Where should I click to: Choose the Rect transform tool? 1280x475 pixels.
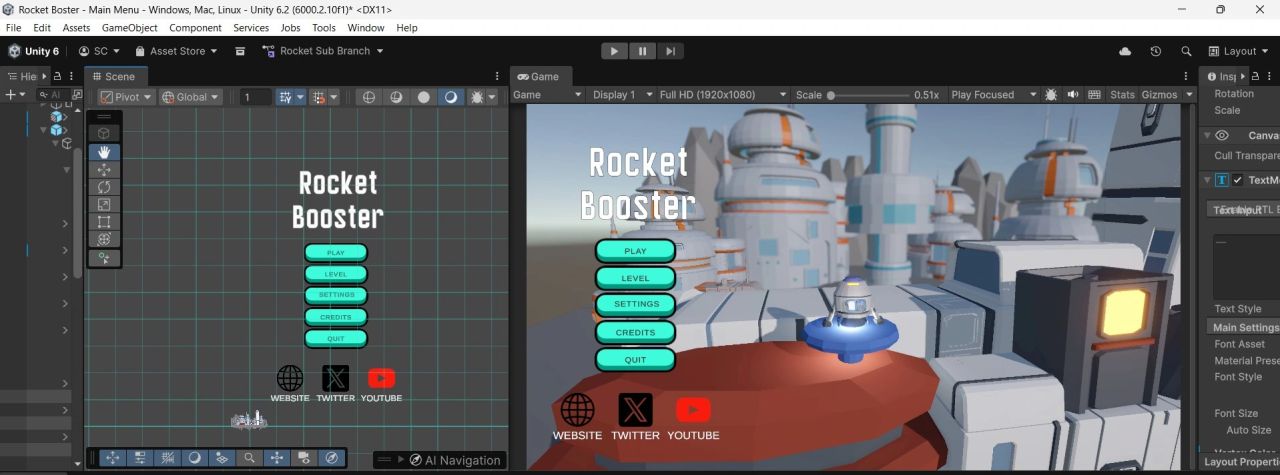click(104, 222)
